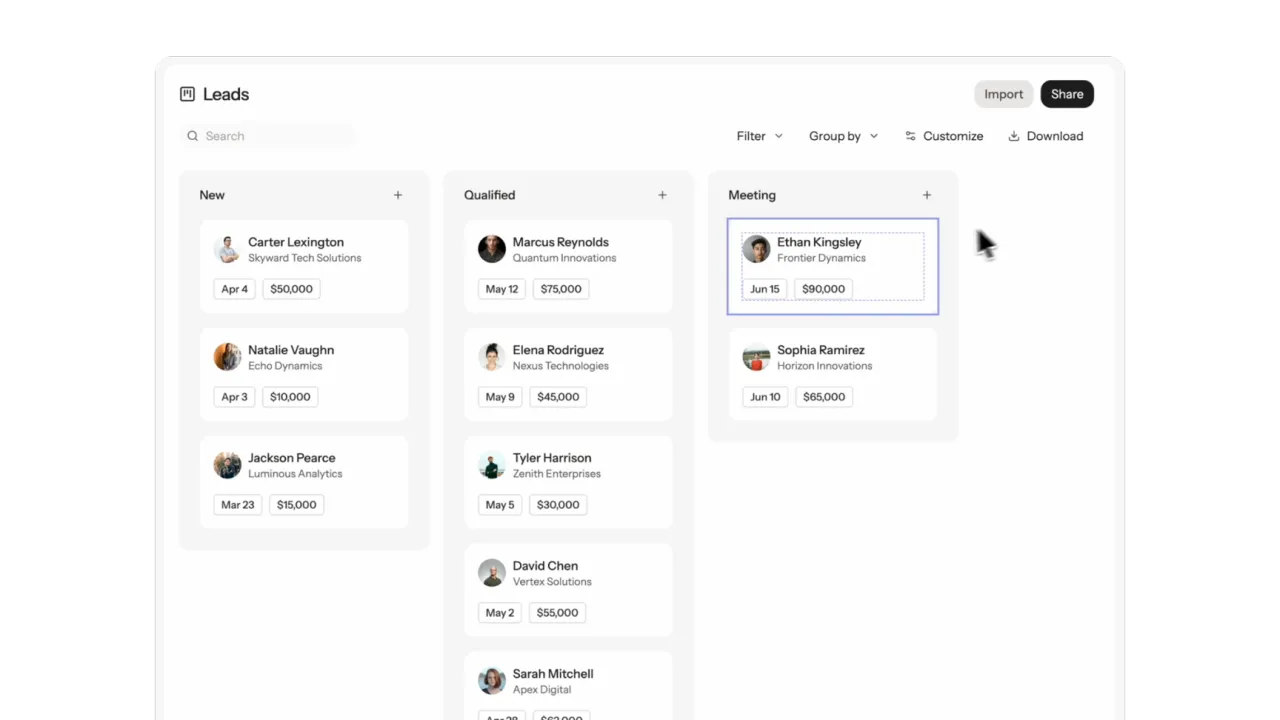Click Horizon Innovations company text

825,366
